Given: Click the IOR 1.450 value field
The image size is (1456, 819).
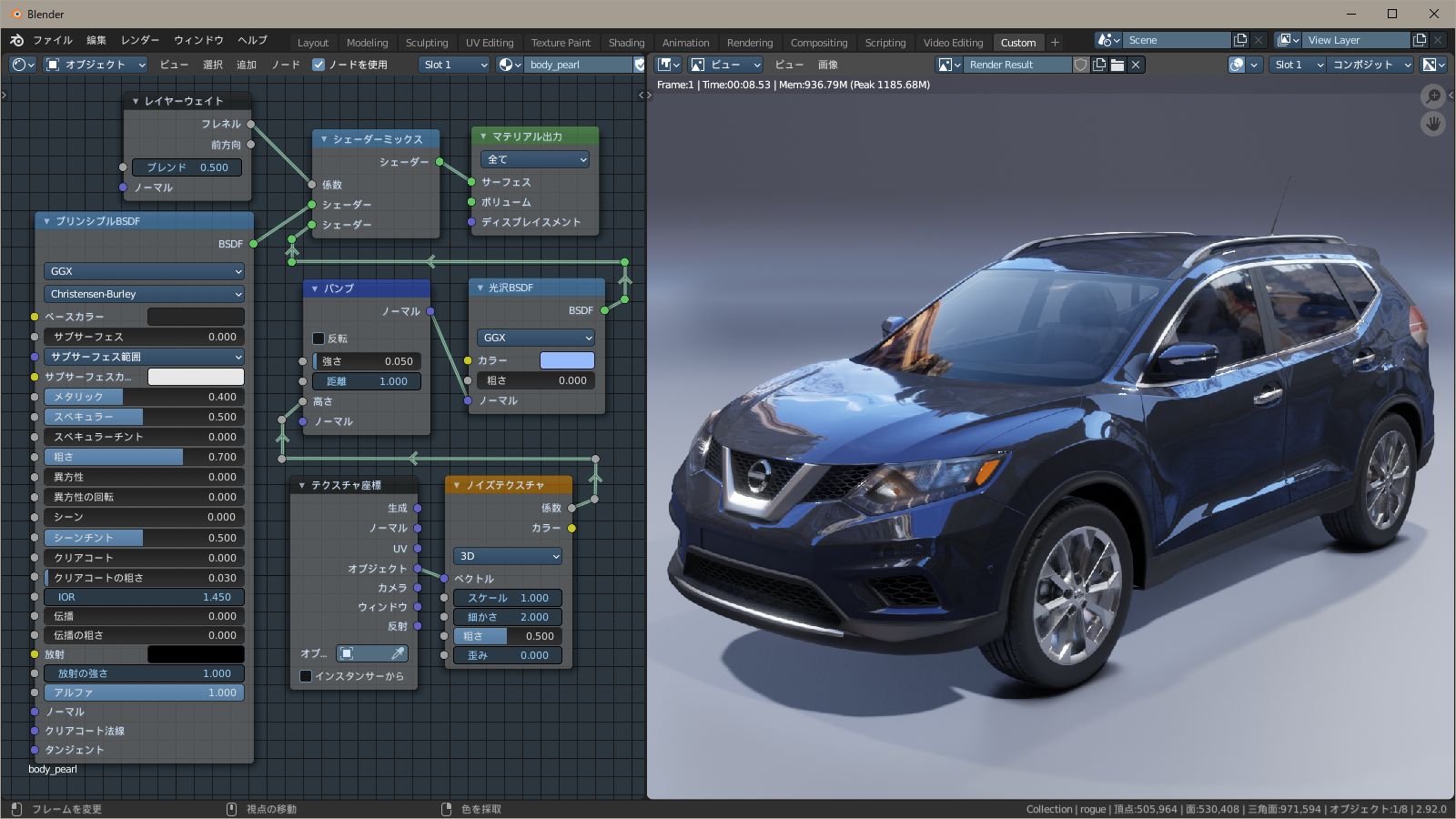Looking at the screenshot, I should tap(145, 597).
